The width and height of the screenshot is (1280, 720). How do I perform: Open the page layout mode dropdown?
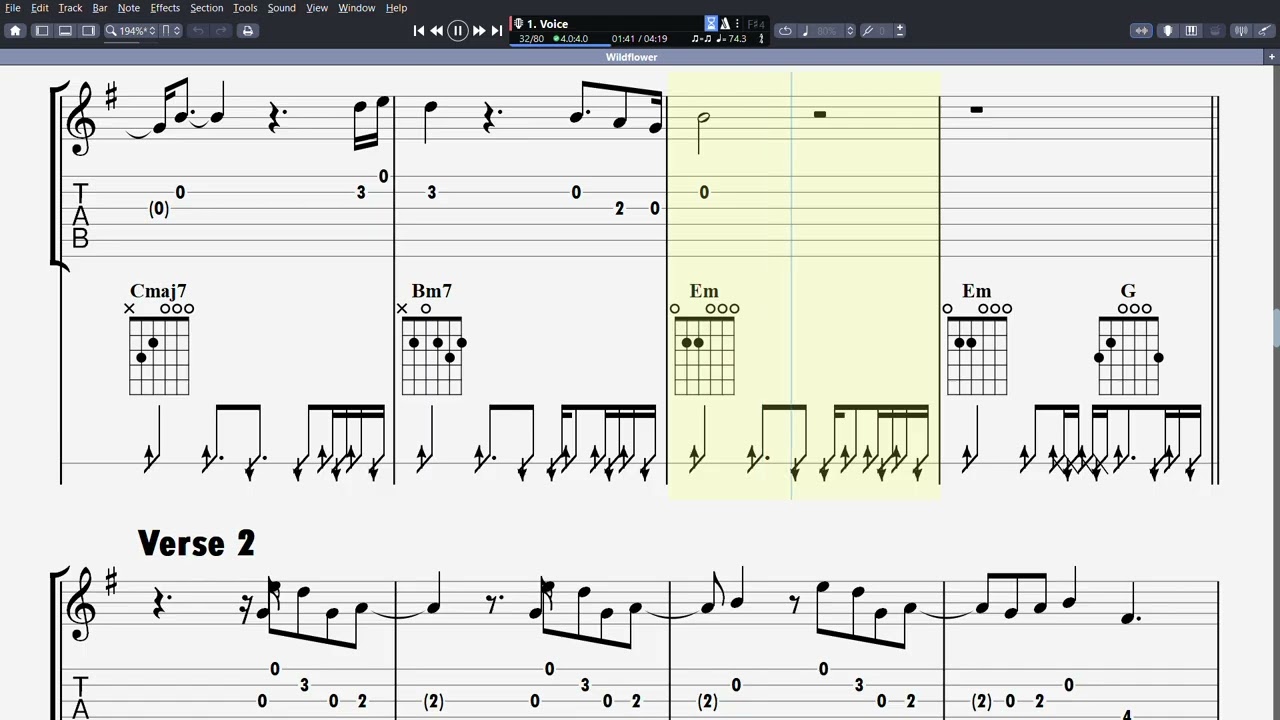(x=171, y=31)
